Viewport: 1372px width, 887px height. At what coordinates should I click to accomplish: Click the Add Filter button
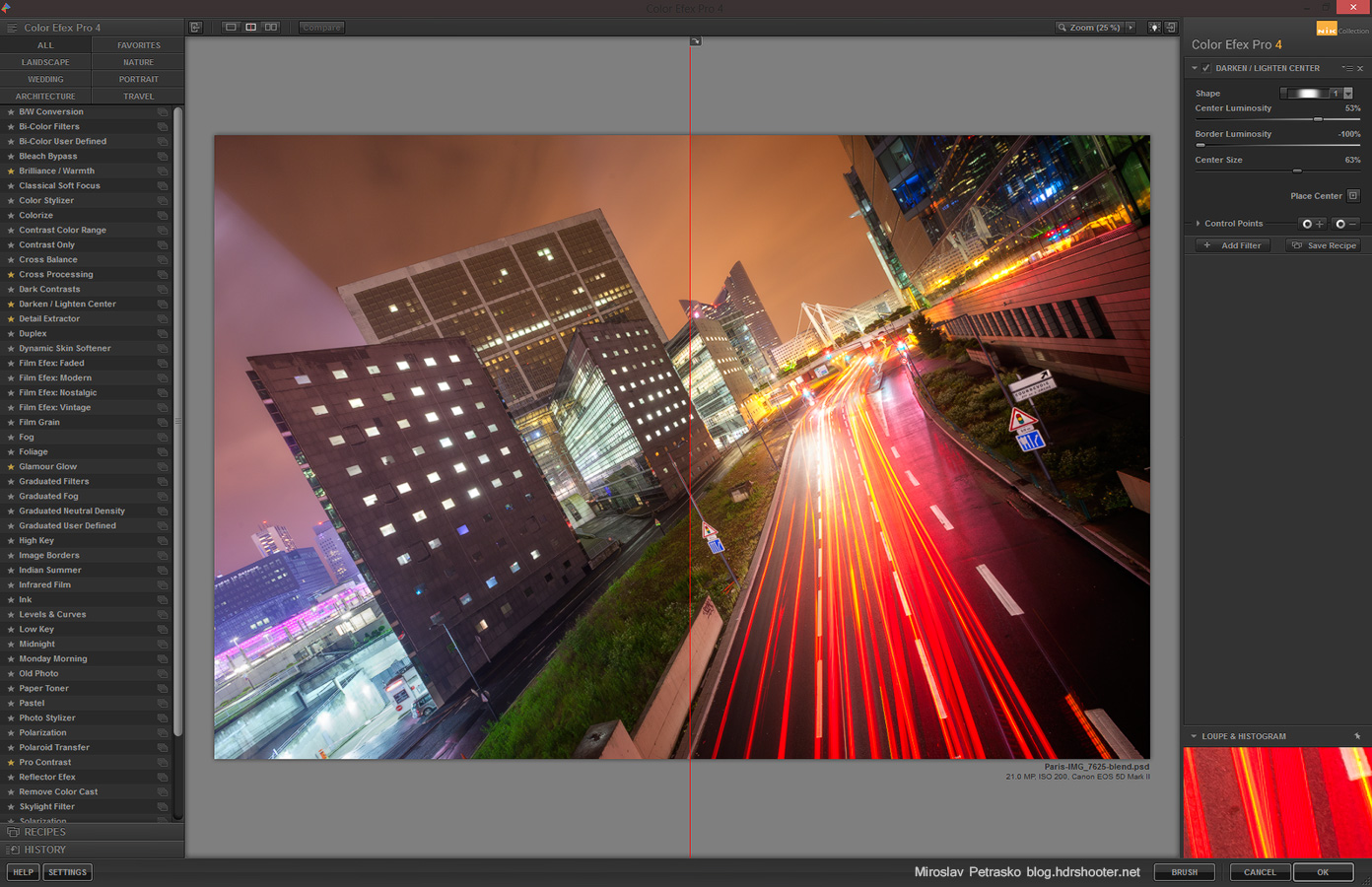tap(1233, 245)
